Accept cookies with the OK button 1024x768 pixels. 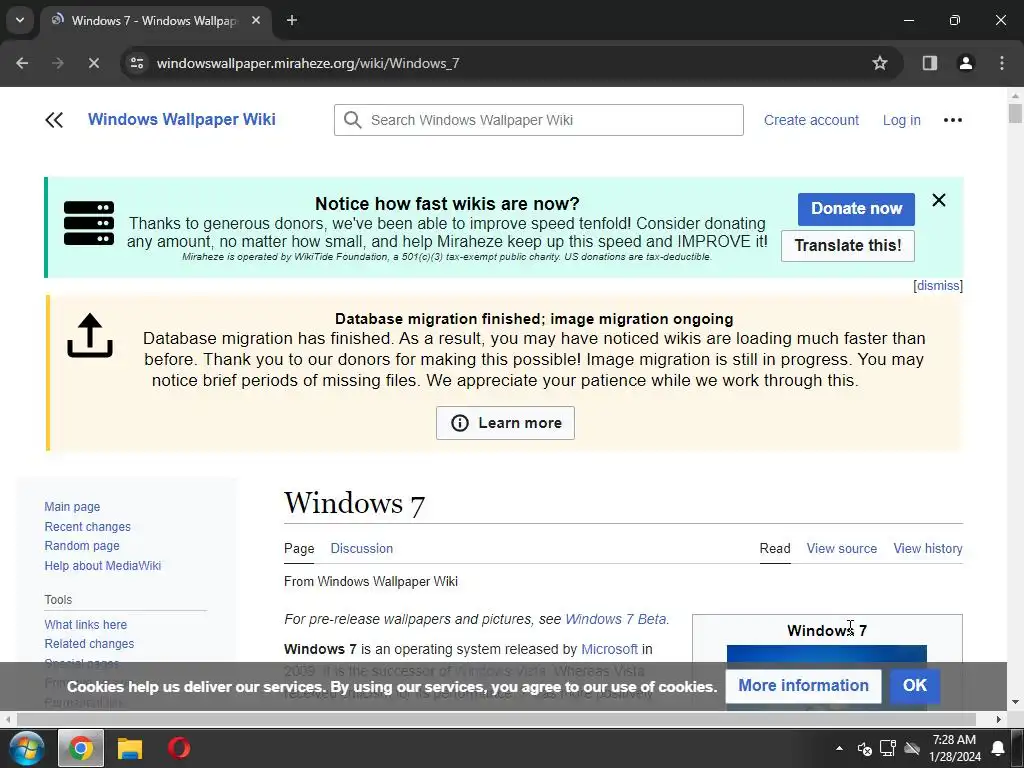(x=915, y=686)
